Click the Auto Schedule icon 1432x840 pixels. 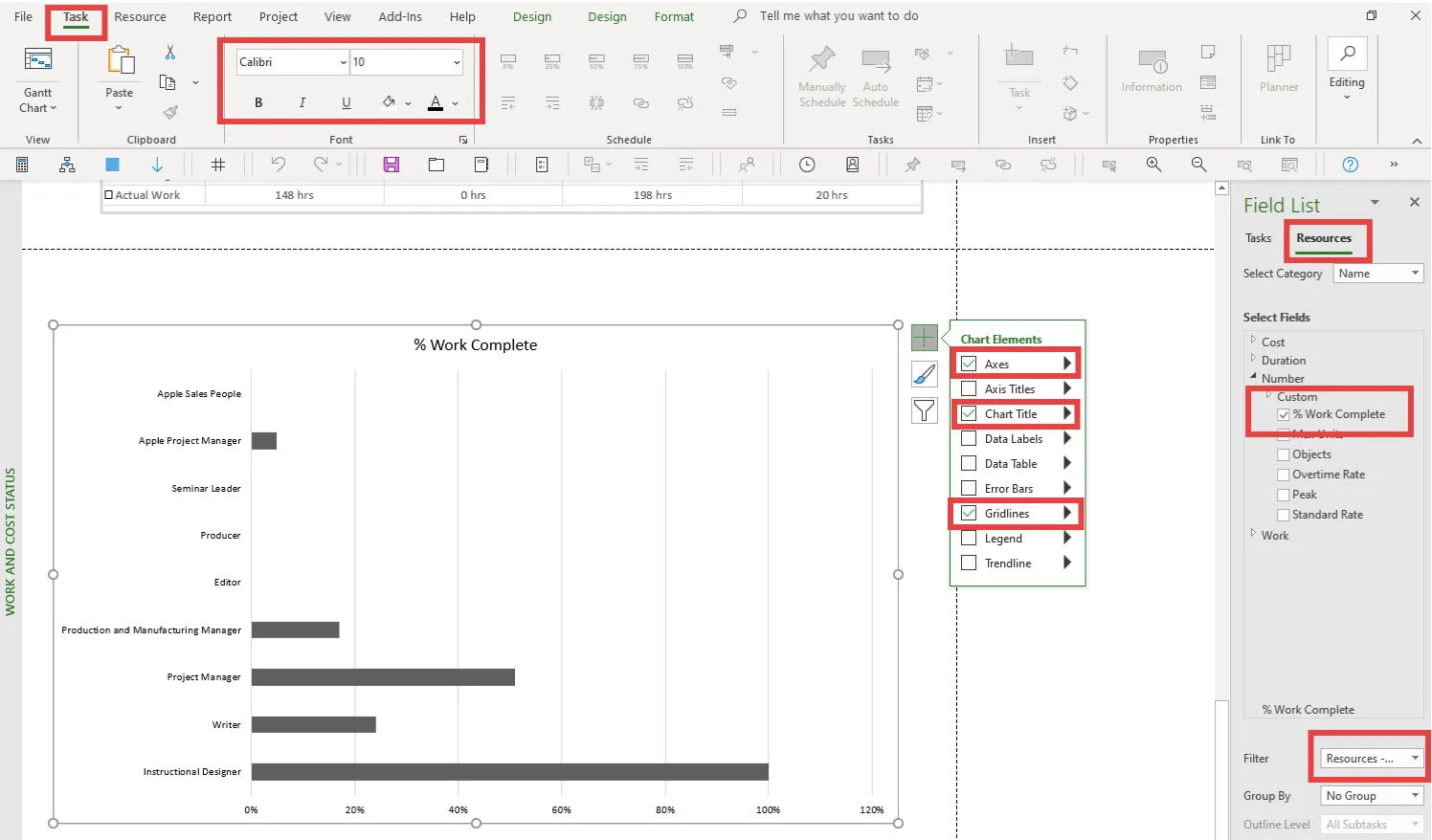click(x=876, y=62)
